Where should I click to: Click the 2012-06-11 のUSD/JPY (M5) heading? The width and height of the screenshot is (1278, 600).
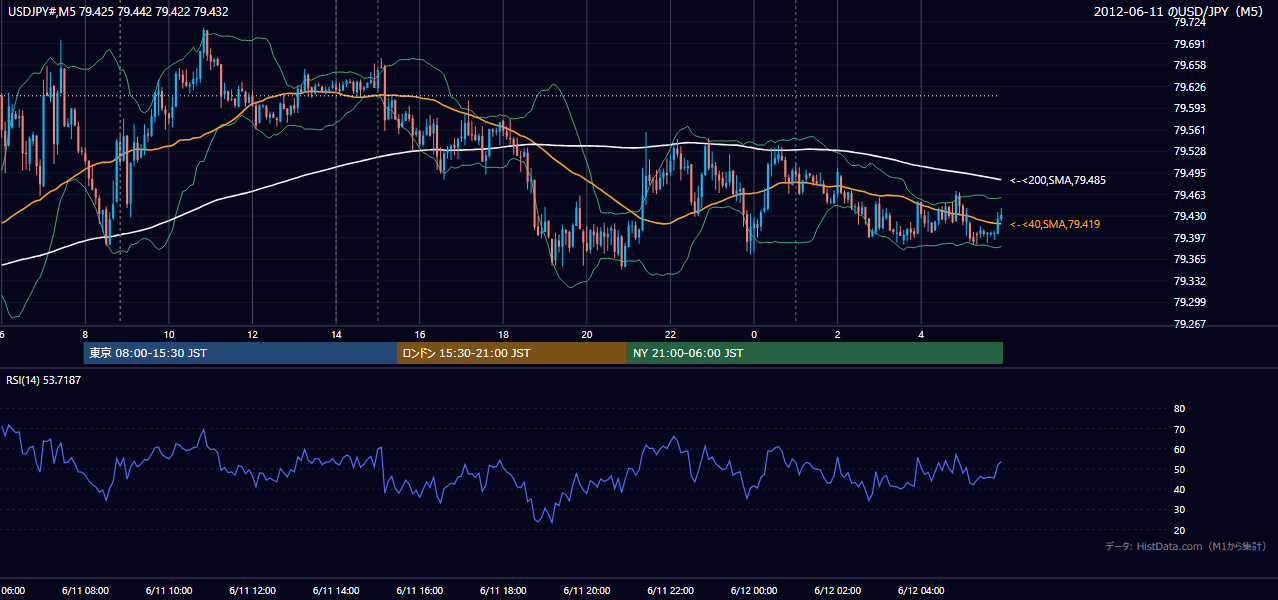coord(1181,12)
